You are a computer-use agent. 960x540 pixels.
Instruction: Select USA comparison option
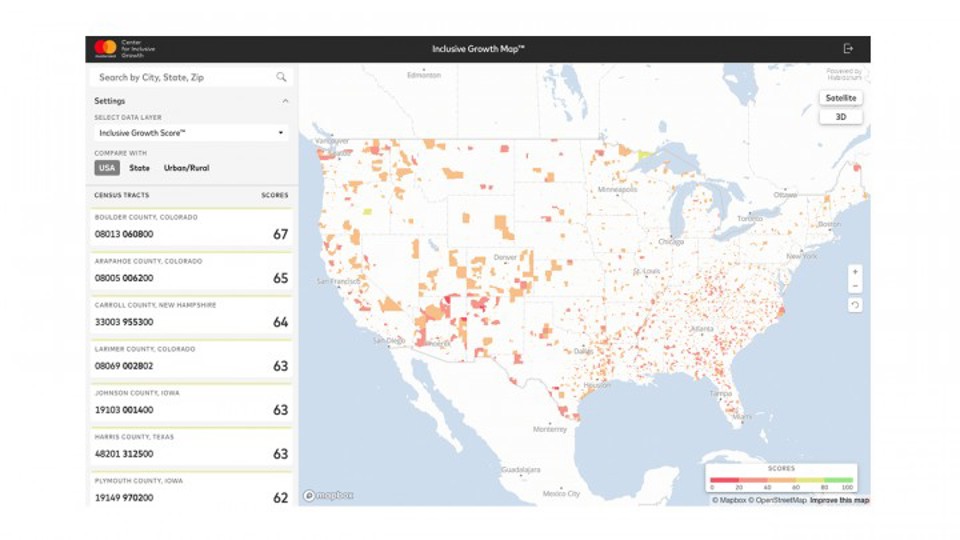pos(106,168)
